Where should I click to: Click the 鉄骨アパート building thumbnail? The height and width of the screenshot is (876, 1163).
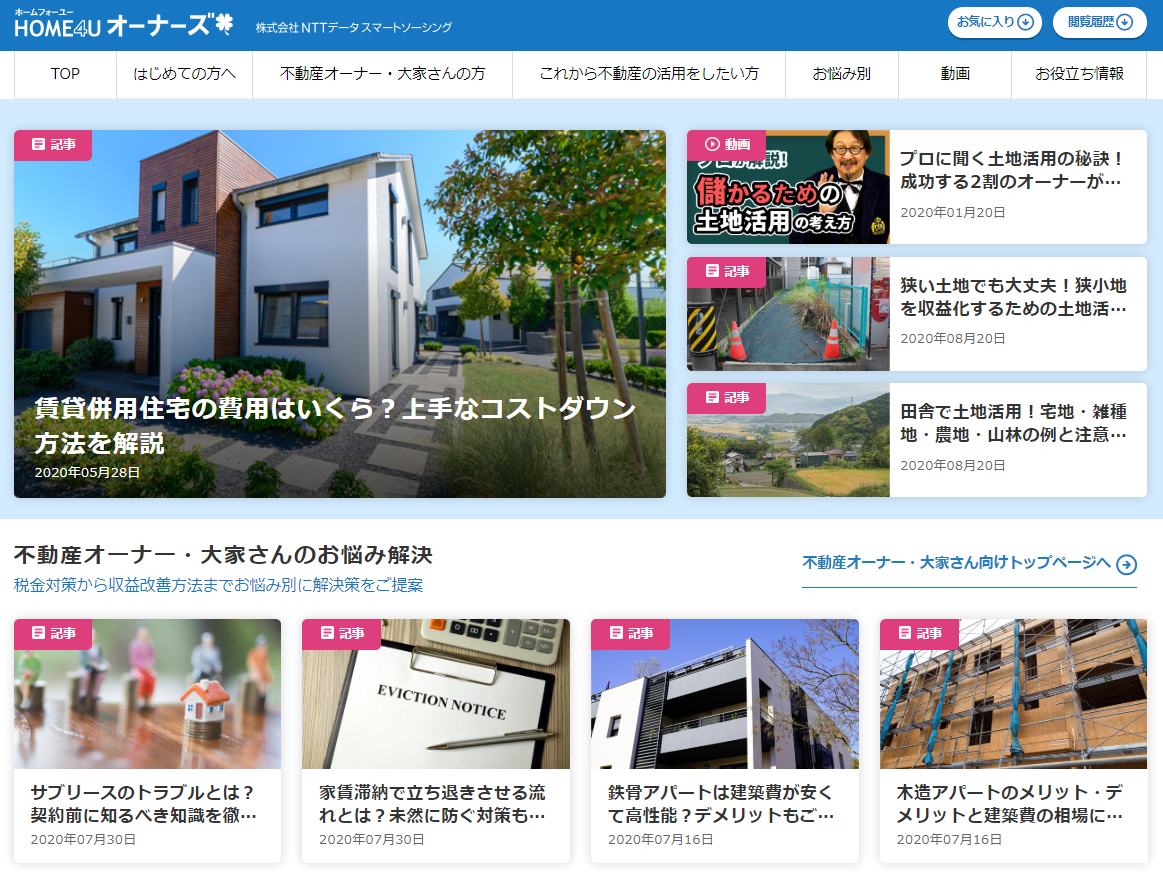[724, 694]
